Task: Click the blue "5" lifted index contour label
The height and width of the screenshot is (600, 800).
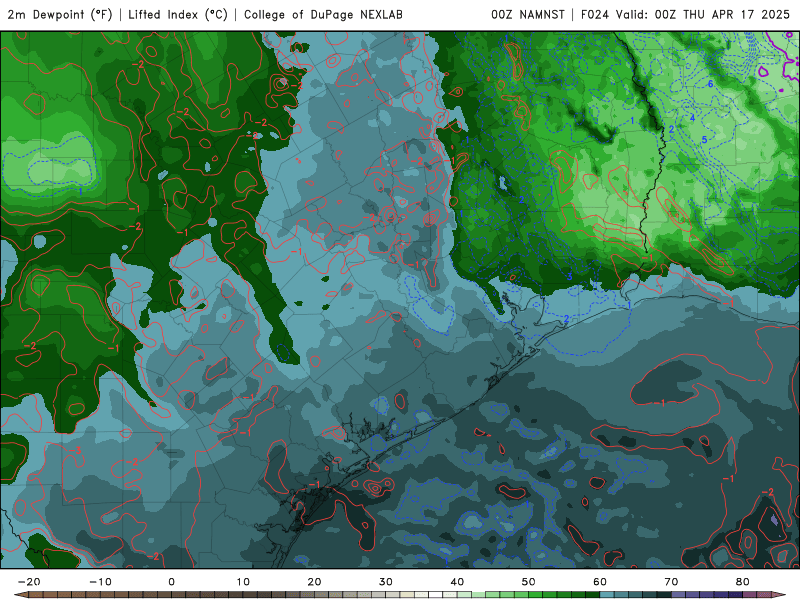Action: pyautogui.click(x=705, y=139)
